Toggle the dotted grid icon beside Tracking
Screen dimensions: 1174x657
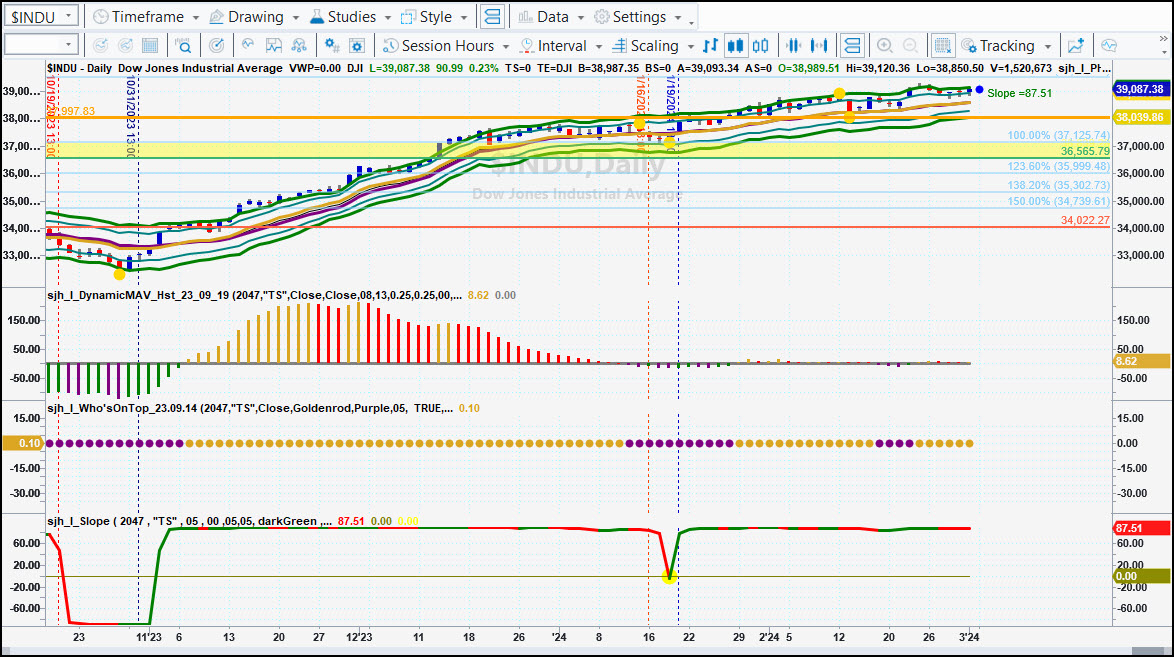click(943, 46)
